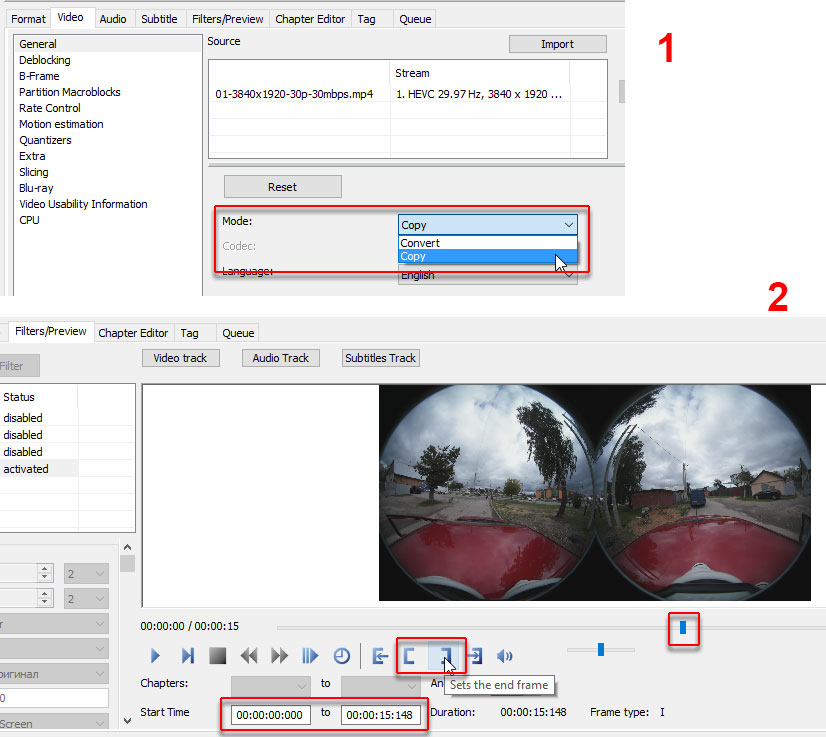Image resolution: width=826 pixels, height=737 pixels.
Task: Select Extra entry in settings list
Action: pyautogui.click(x=107, y=156)
